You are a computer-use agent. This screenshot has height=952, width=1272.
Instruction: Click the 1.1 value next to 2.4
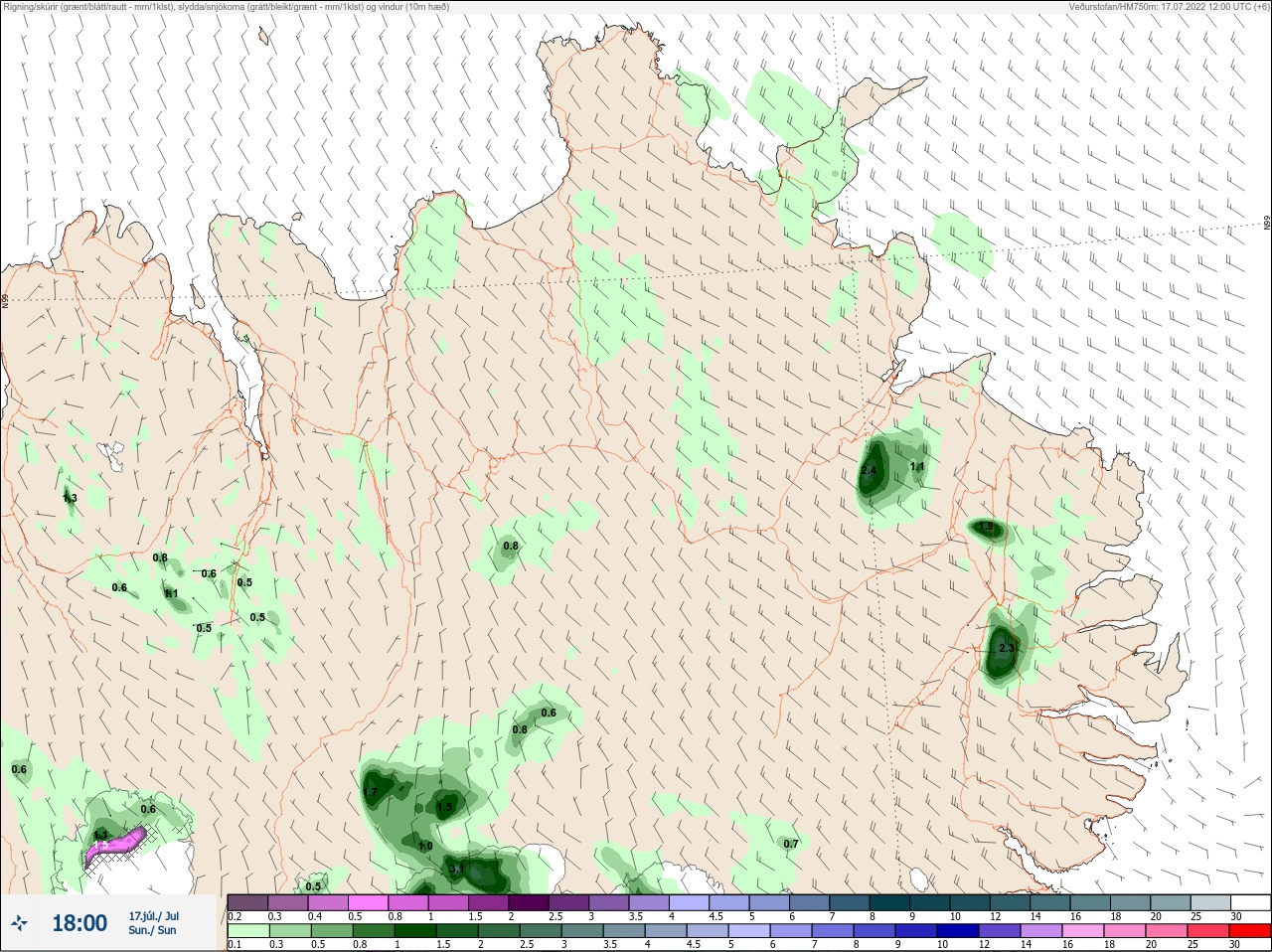point(917,466)
